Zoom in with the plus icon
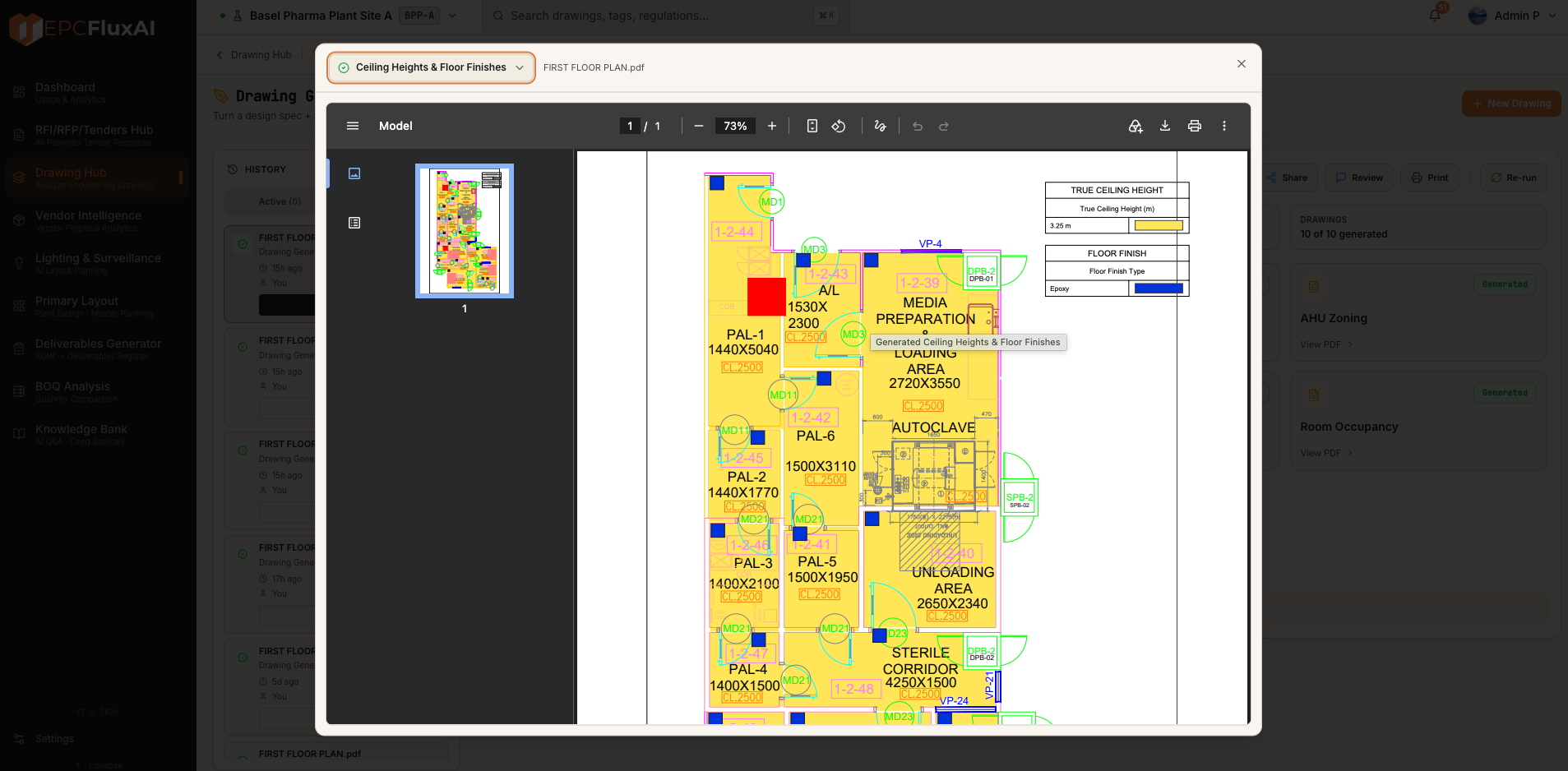Screen dimensions: 1568x771 (772, 126)
